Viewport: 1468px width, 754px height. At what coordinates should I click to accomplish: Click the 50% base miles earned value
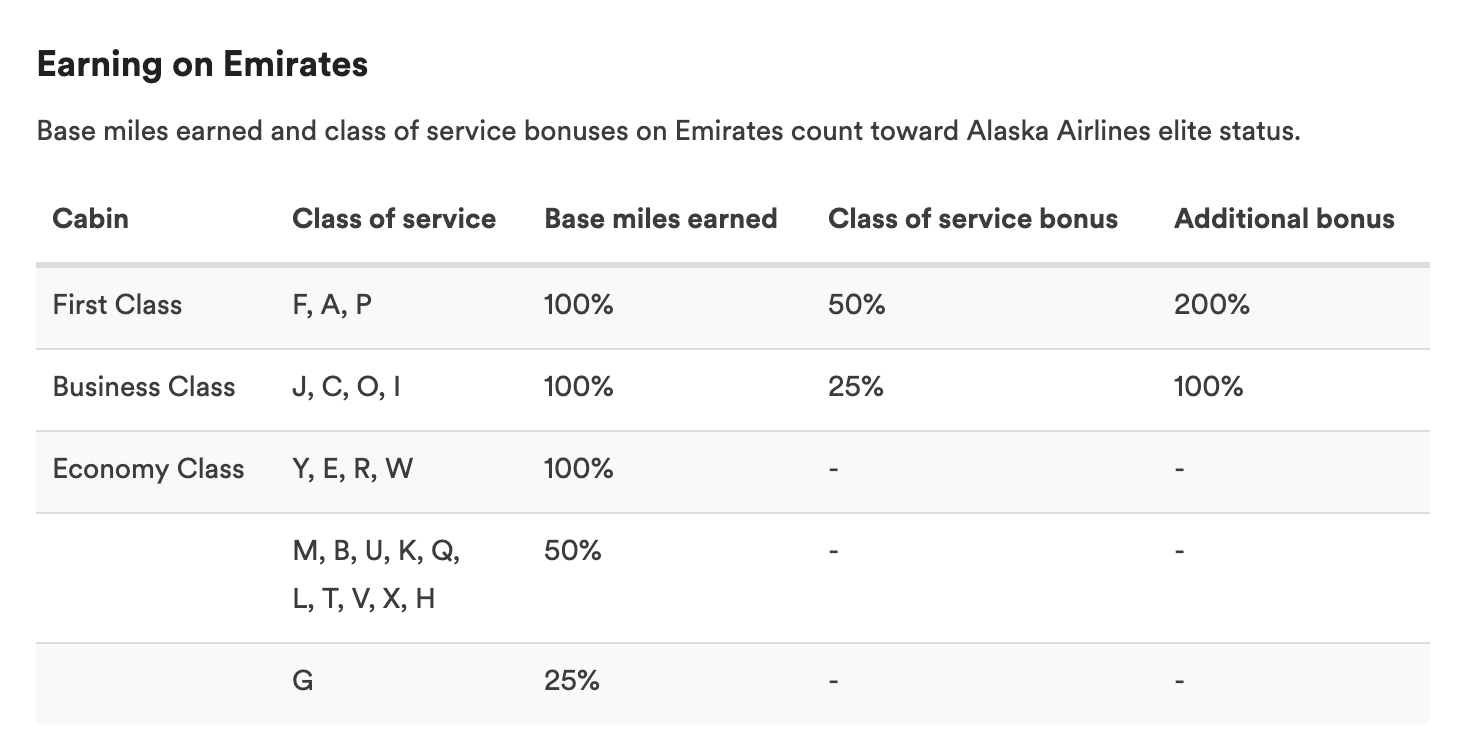click(572, 551)
